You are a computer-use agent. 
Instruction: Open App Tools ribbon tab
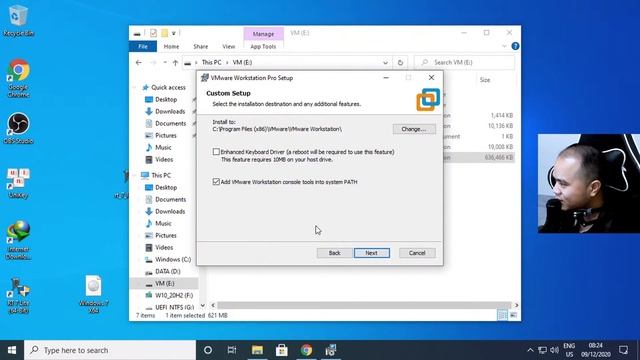pyautogui.click(x=263, y=47)
